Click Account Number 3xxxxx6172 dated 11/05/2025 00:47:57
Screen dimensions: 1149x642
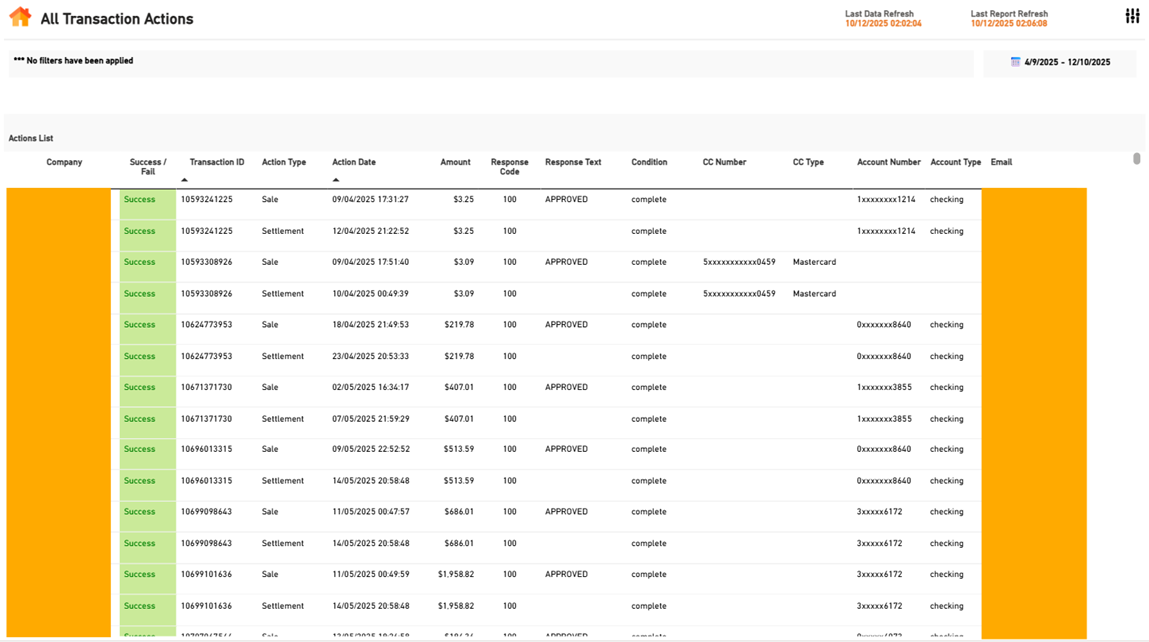[x=879, y=512]
